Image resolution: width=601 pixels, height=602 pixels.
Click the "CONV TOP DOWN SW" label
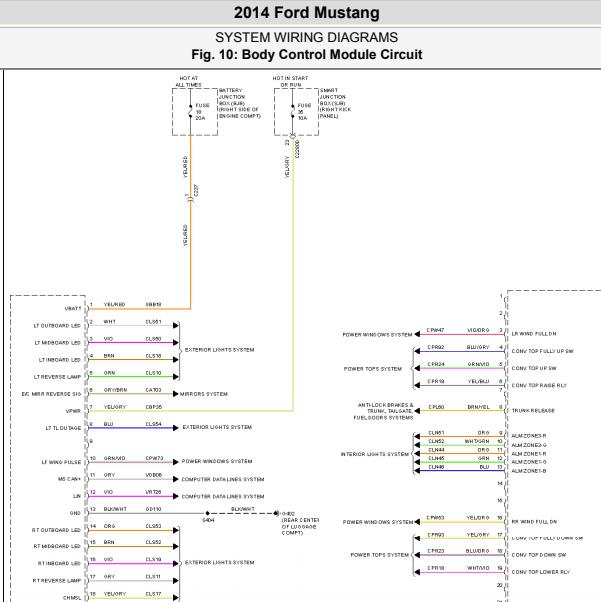tap(539, 555)
